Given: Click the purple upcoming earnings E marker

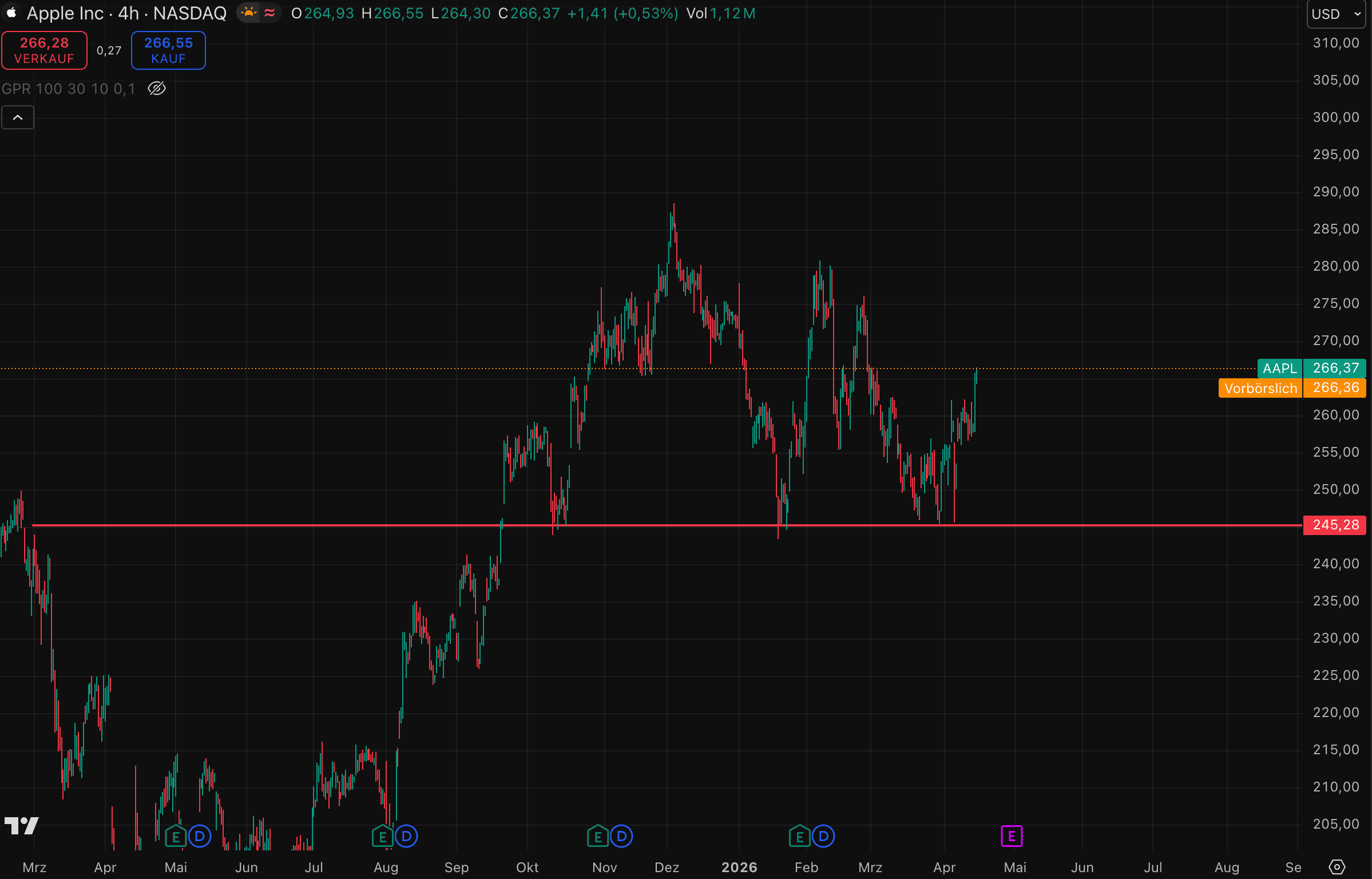Looking at the screenshot, I should click(x=1011, y=837).
